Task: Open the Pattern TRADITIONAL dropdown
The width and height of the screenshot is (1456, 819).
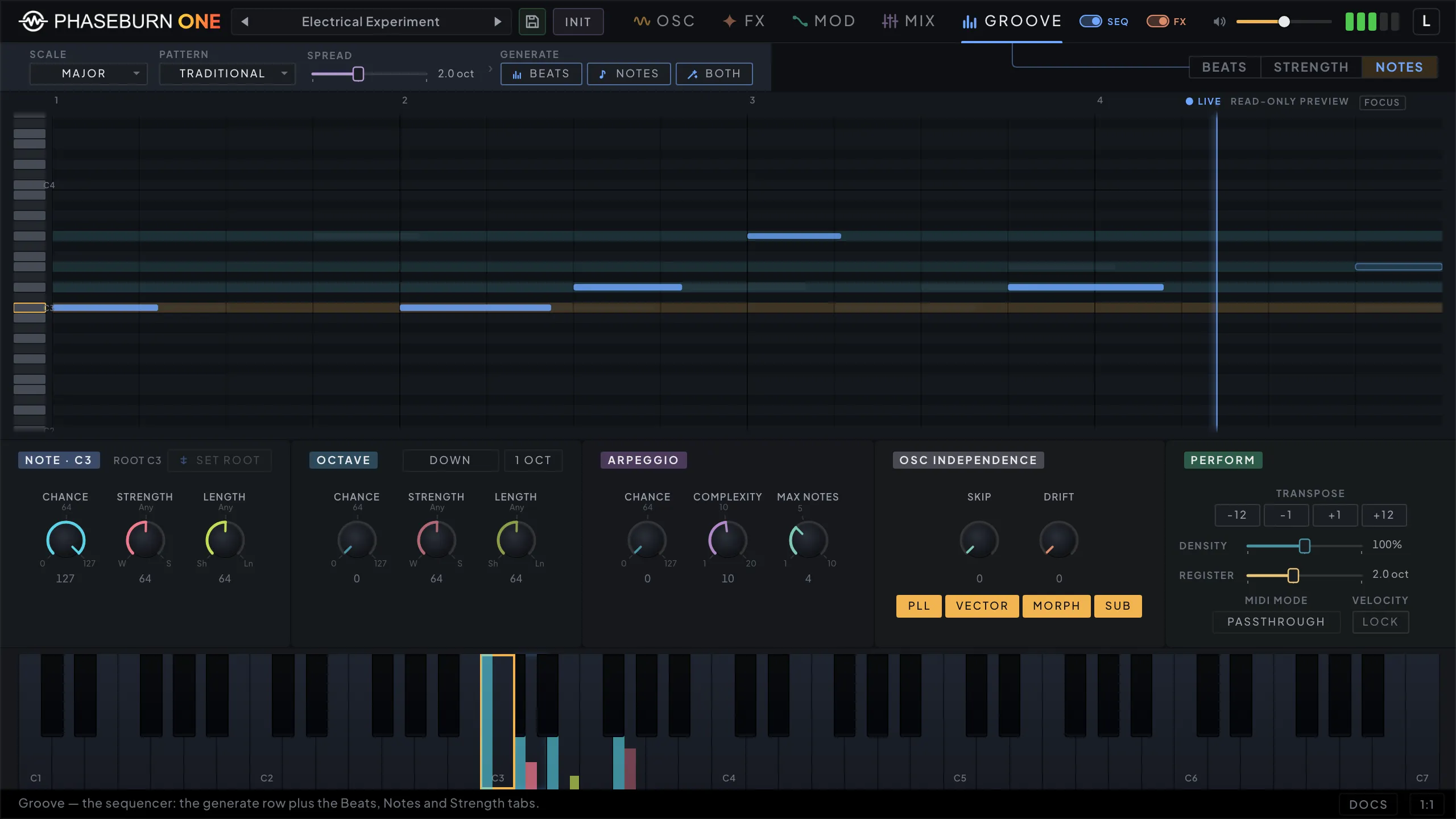Action: point(227,74)
